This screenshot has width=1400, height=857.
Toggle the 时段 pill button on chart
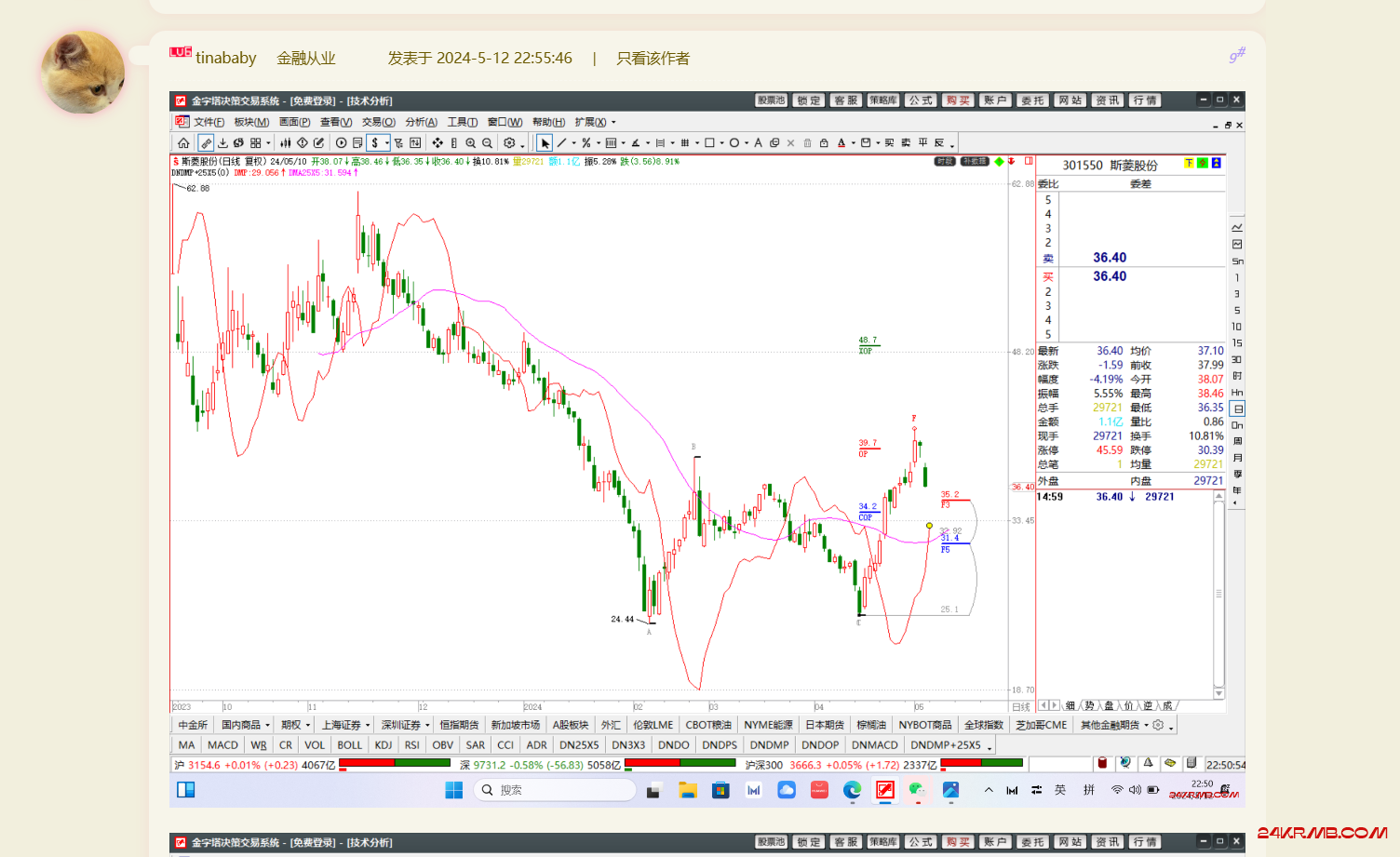click(x=945, y=162)
